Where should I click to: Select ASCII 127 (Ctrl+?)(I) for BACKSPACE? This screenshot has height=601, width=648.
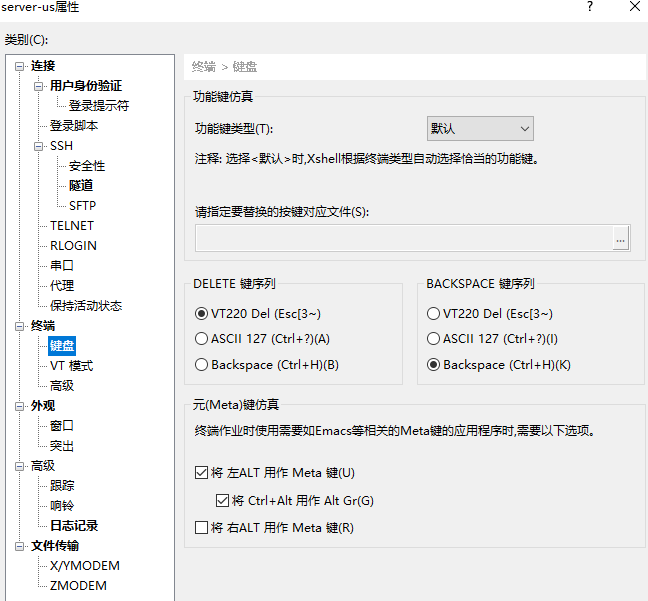pyautogui.click(x=433, y=339)
